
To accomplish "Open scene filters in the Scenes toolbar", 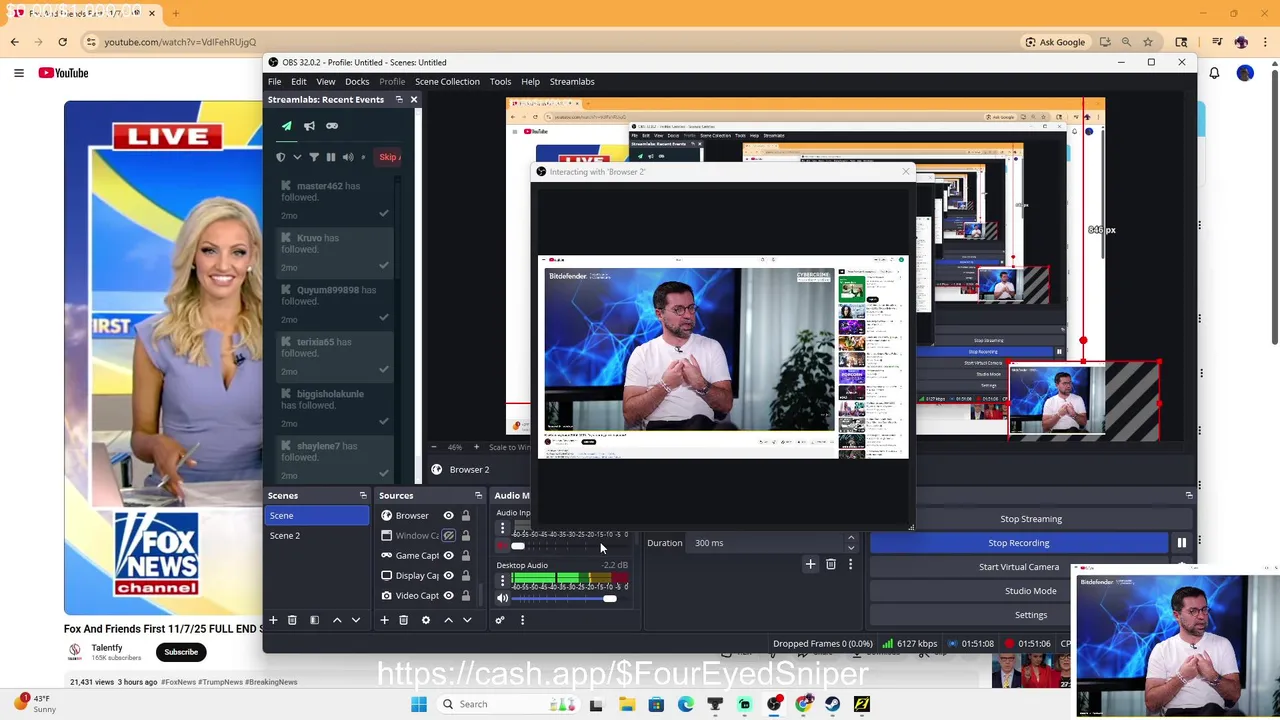I will point(314,620).
